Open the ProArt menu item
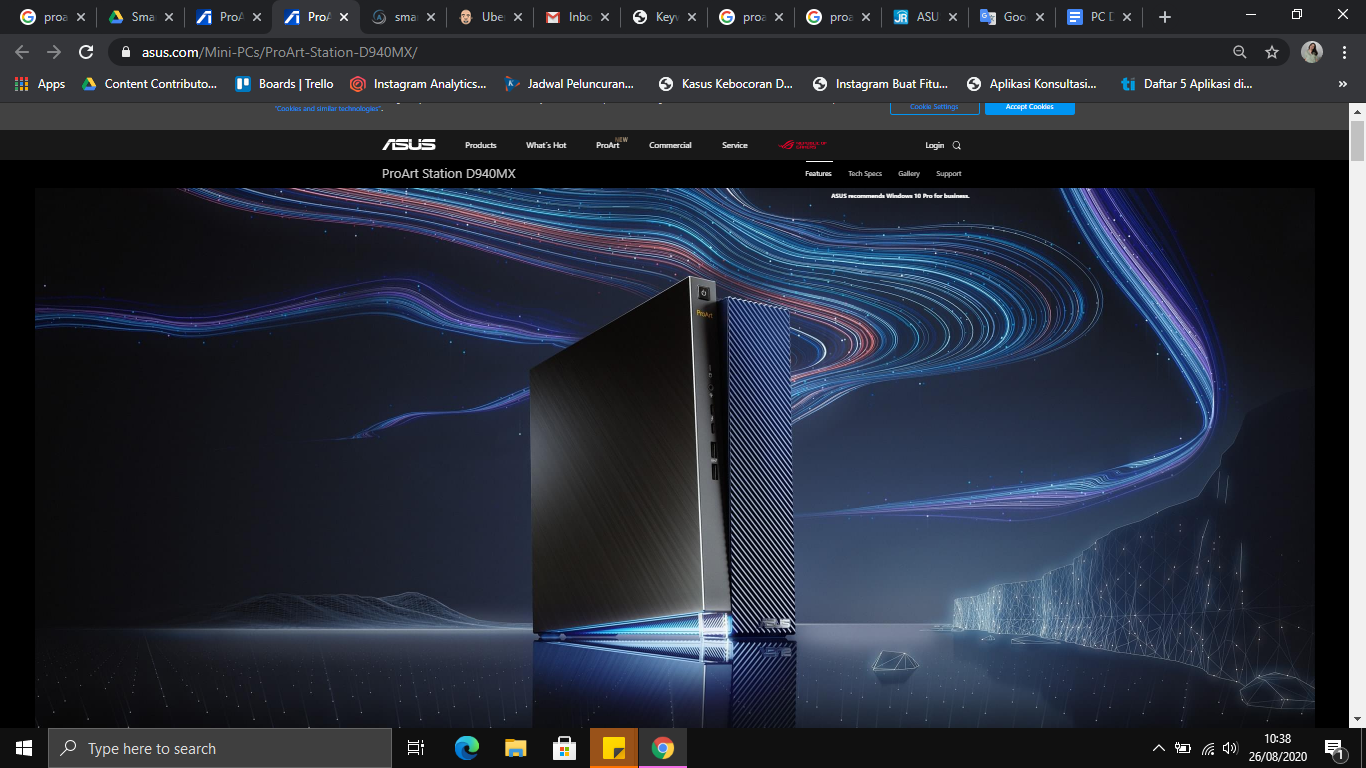 (608, 145)
